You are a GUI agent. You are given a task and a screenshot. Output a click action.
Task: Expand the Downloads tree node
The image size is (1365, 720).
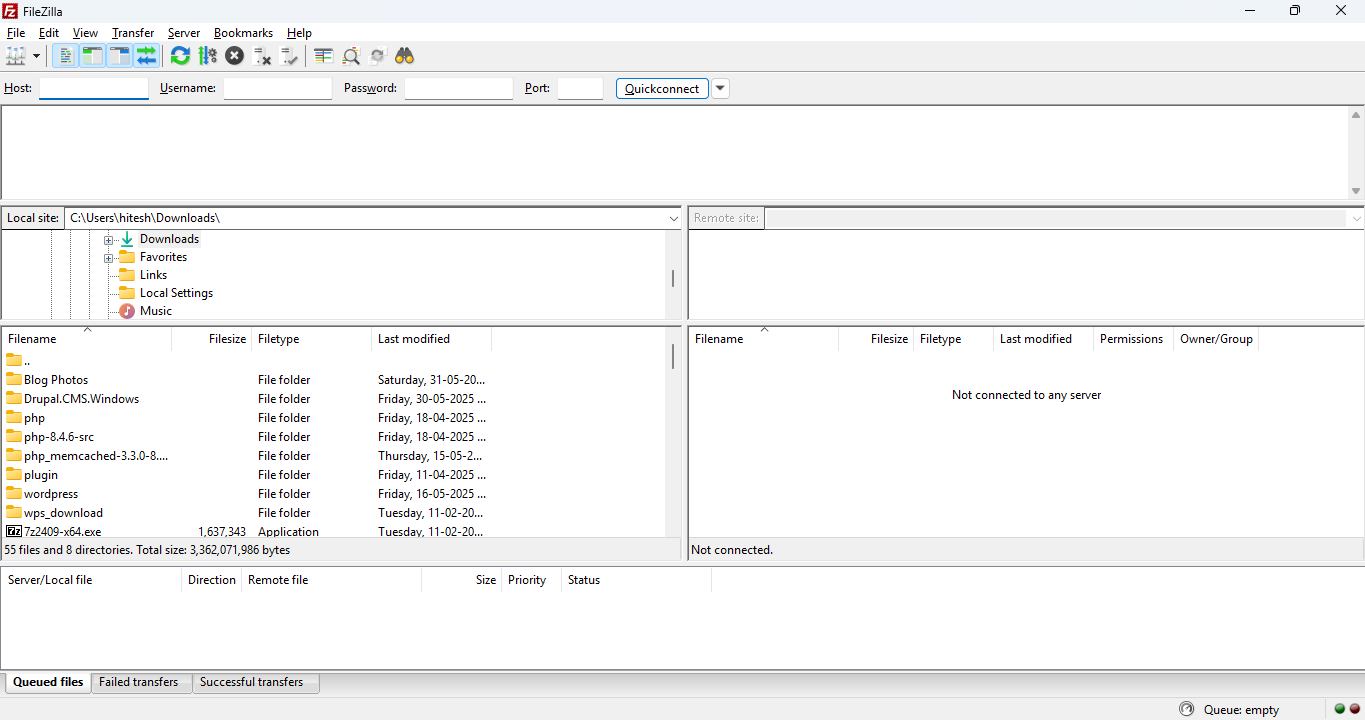tap(108, 240)
